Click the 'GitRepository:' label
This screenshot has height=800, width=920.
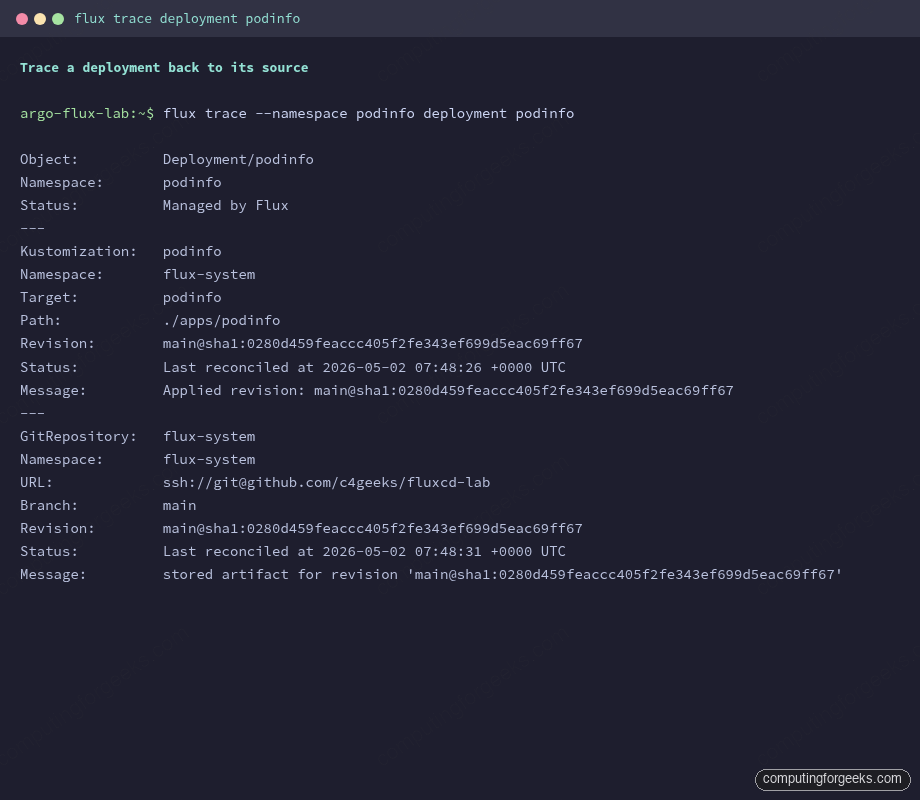click(x=78, y=437)
